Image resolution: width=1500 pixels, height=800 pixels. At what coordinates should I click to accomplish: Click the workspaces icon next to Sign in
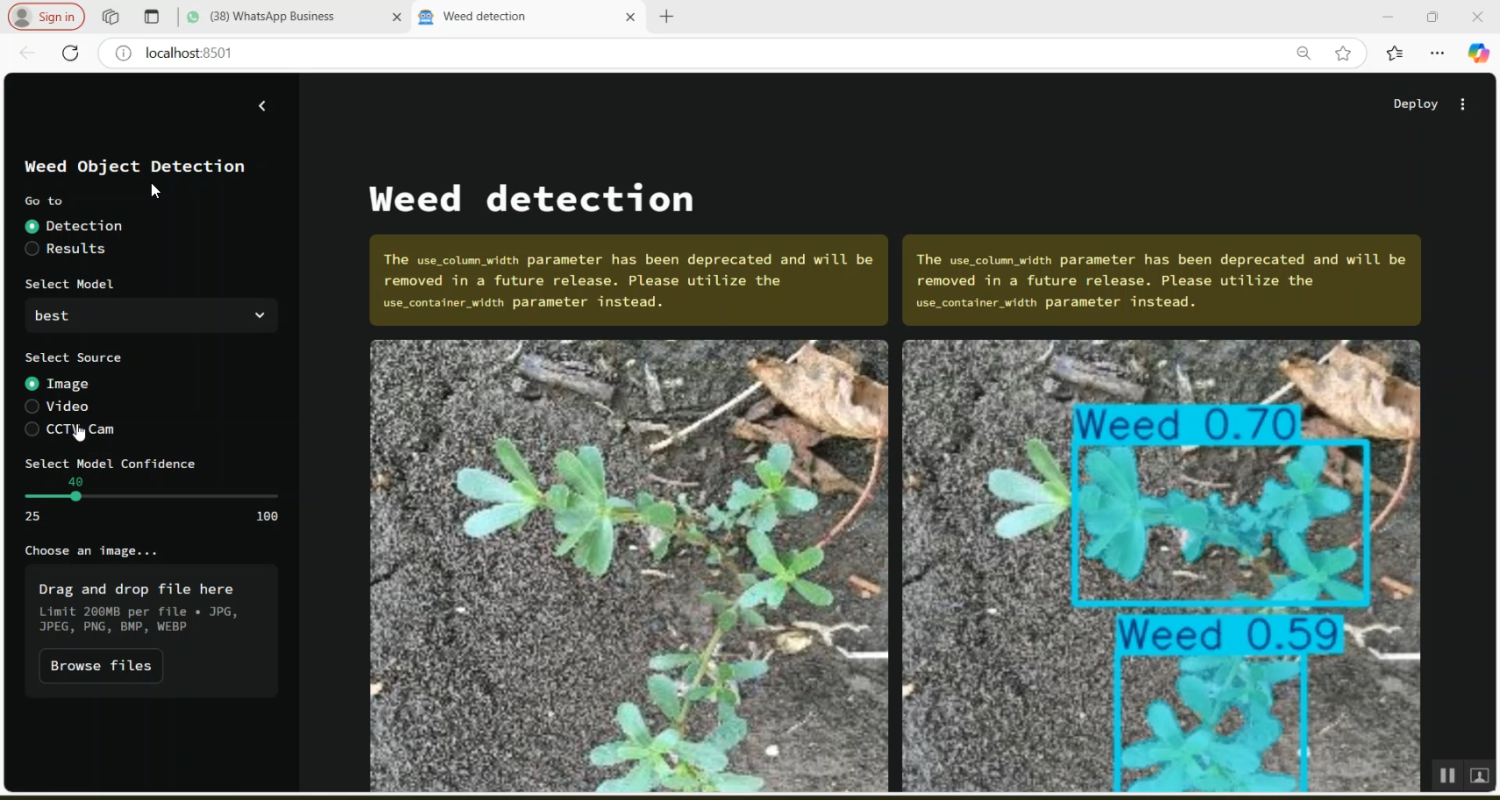(110, 16)
